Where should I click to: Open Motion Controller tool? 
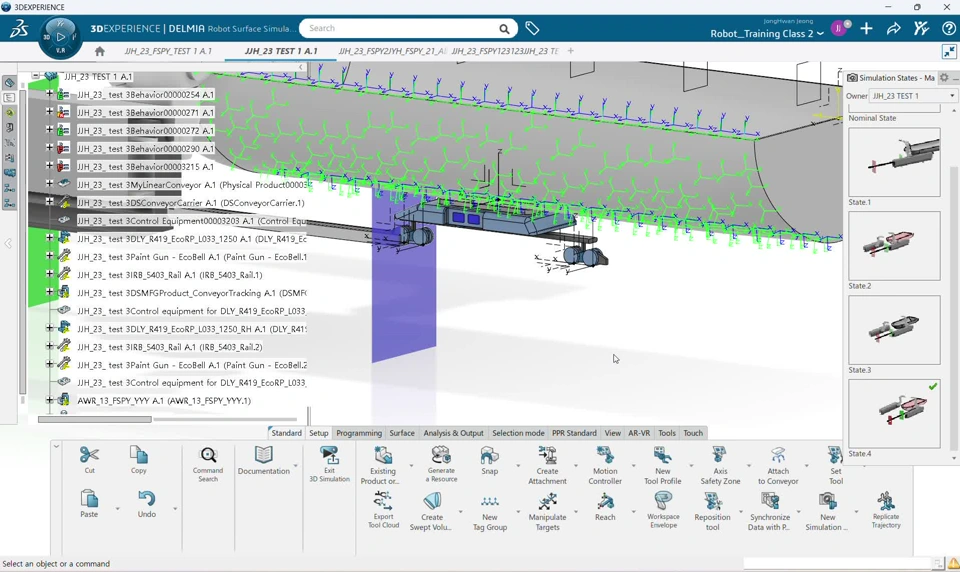(605, 455)
